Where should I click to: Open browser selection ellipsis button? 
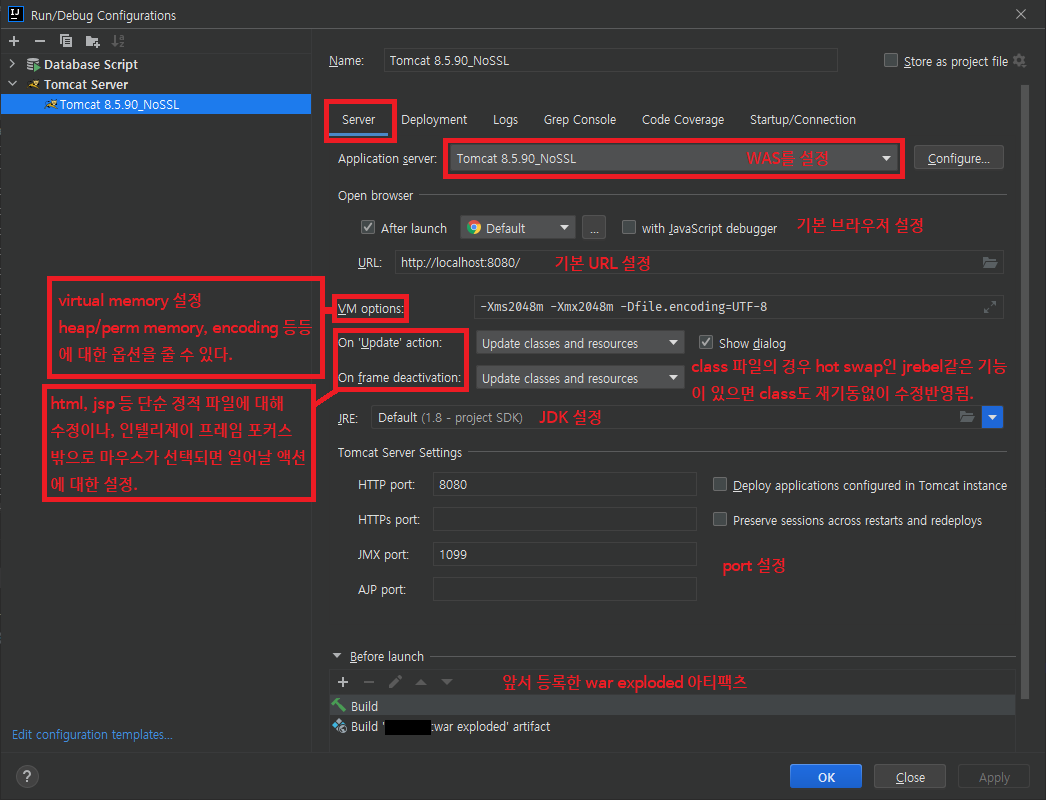tap(594, 228)
